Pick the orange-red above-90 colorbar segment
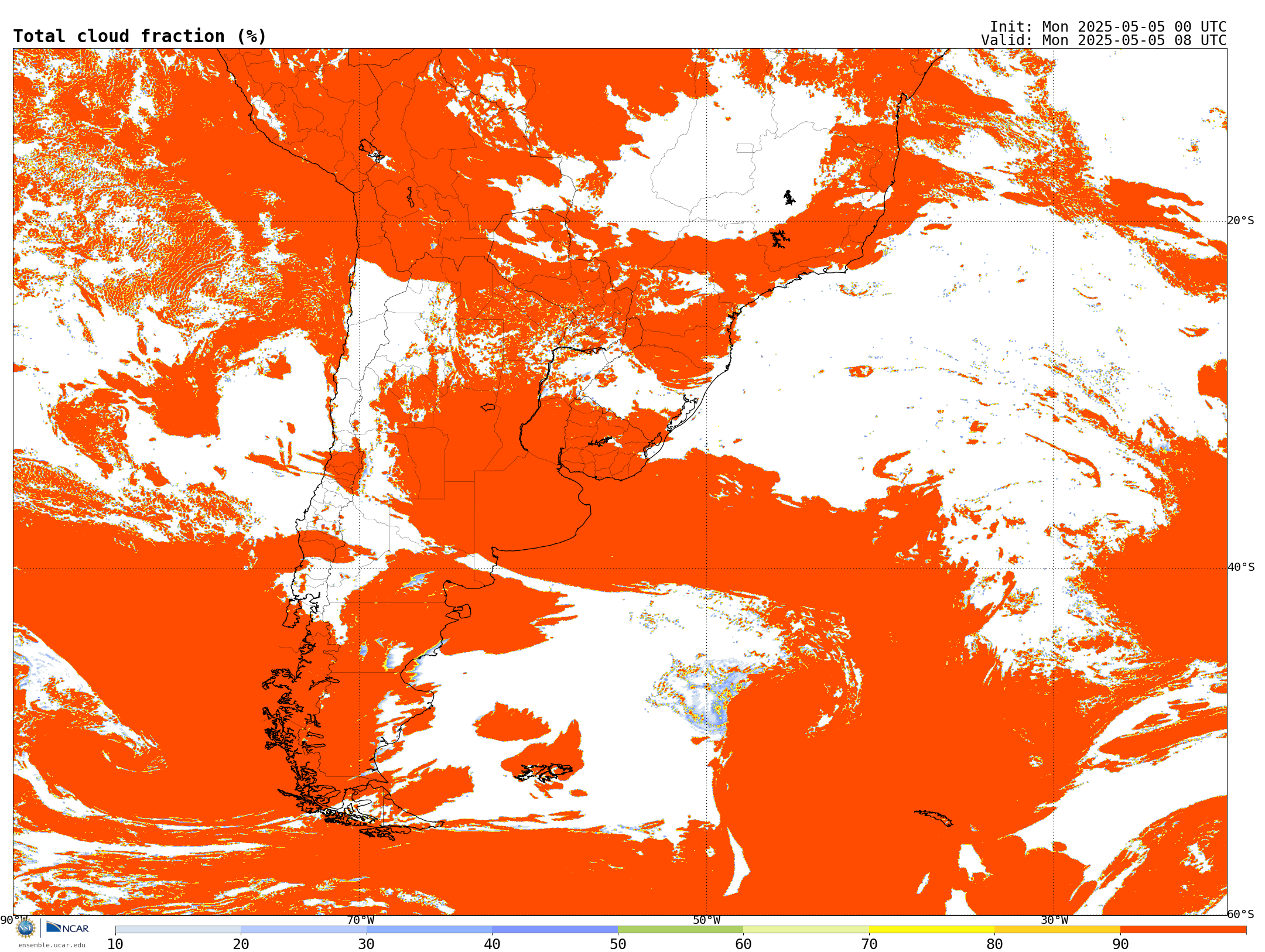 1183,930
